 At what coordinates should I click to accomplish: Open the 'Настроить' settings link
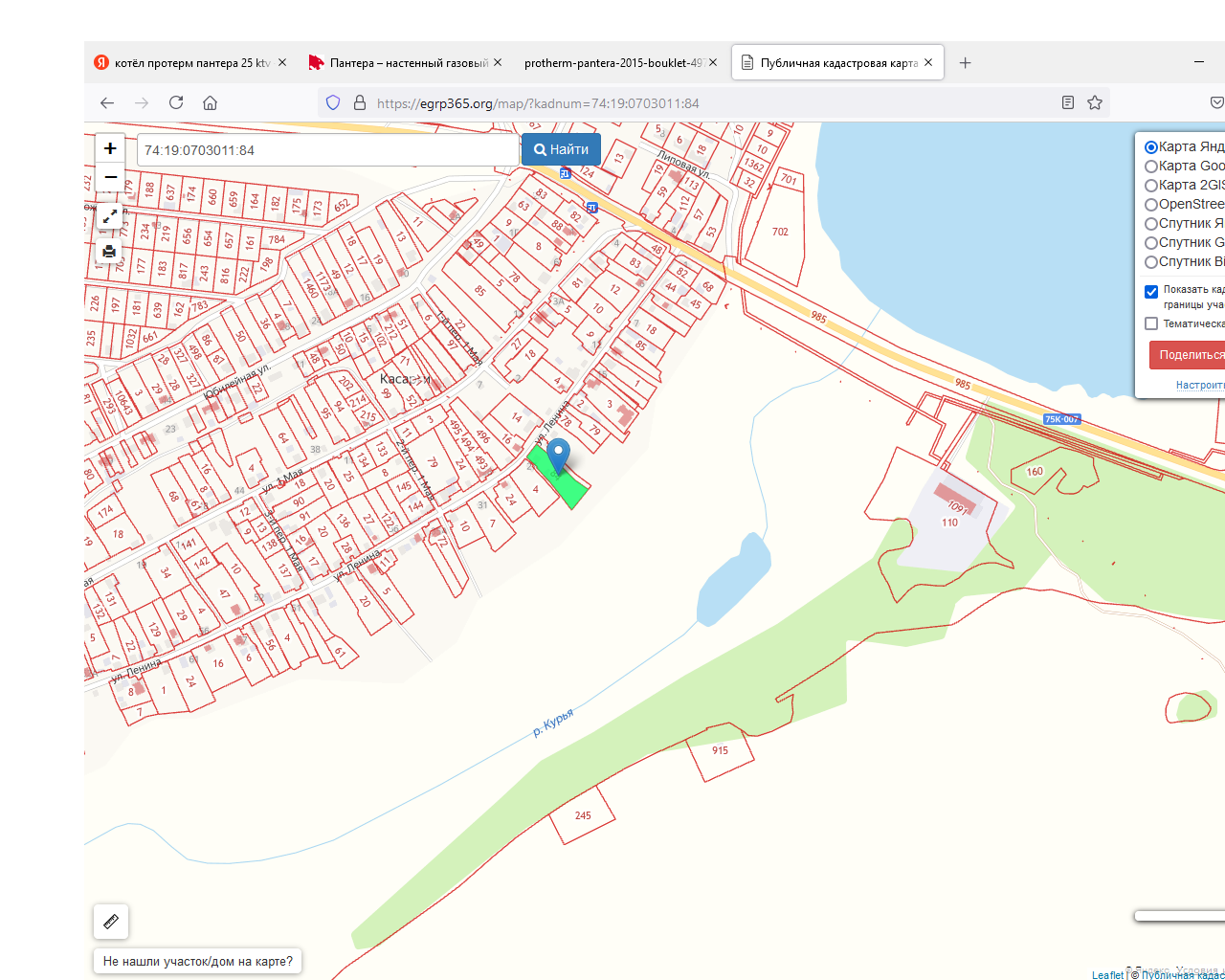tap(1200, 385)
